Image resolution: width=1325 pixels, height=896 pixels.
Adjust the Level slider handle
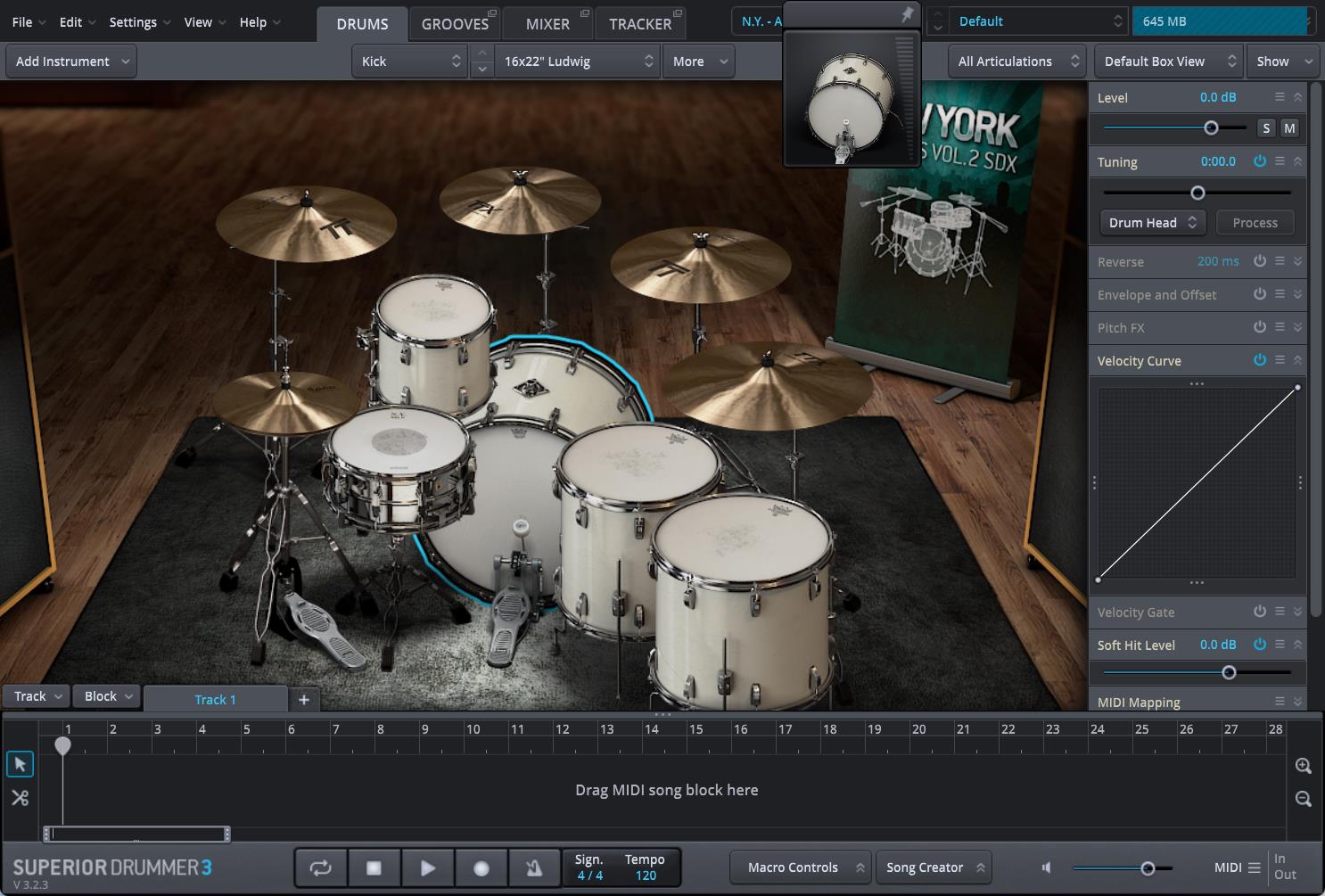point(1211,128)
